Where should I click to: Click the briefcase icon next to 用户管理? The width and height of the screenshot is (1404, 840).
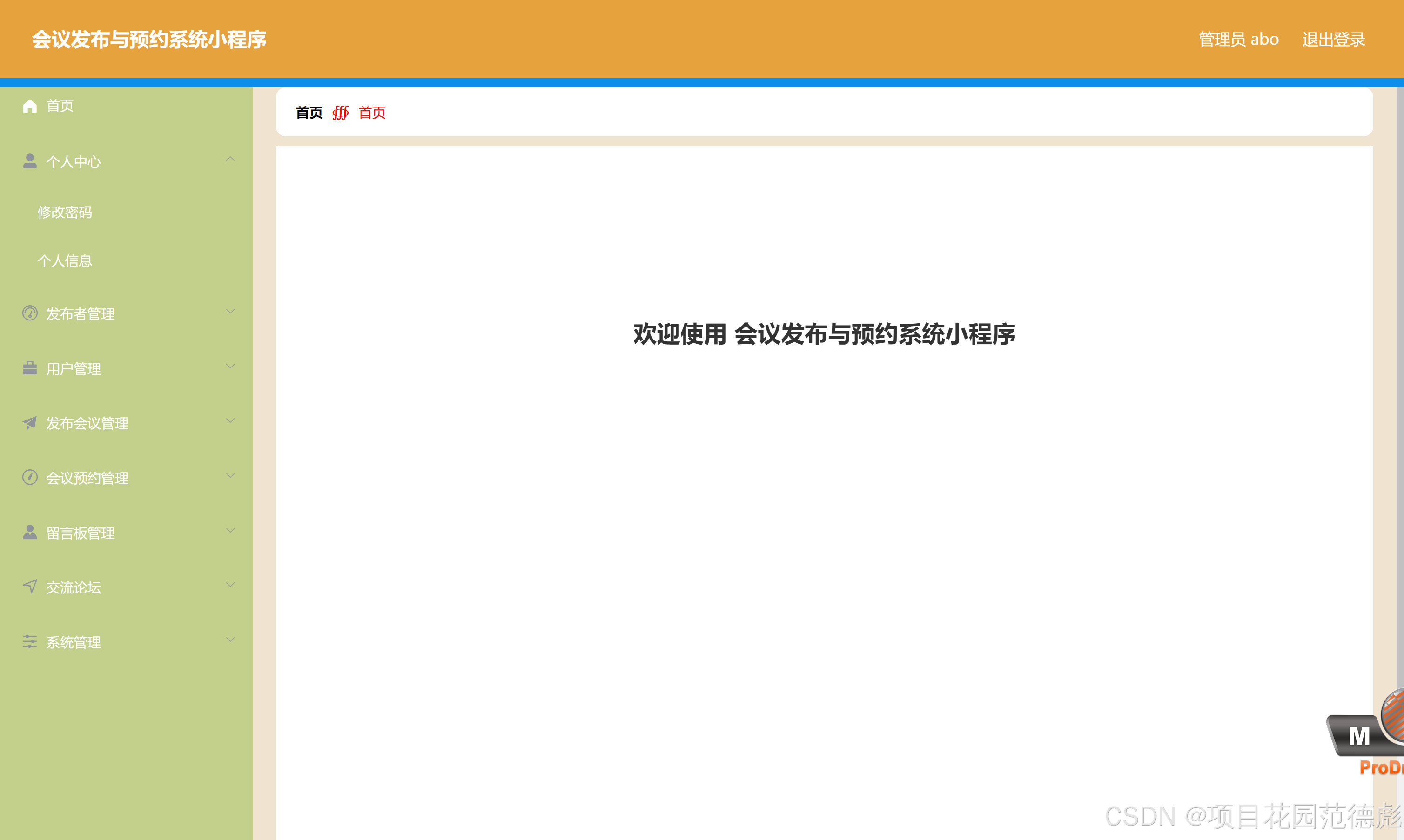pyautogui.click(x=29, y=368)
